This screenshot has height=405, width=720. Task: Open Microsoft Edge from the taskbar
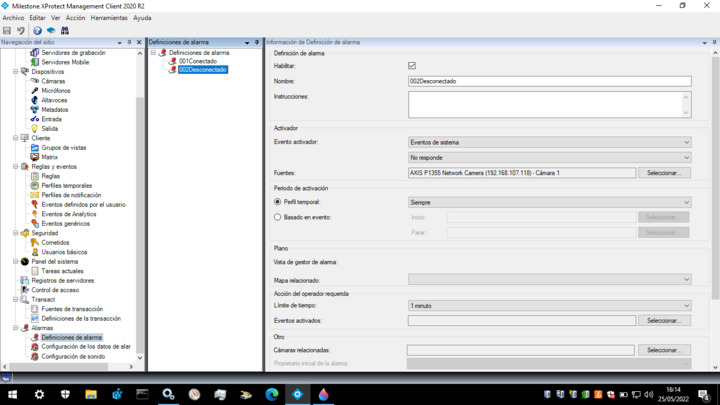click(272, 395)
